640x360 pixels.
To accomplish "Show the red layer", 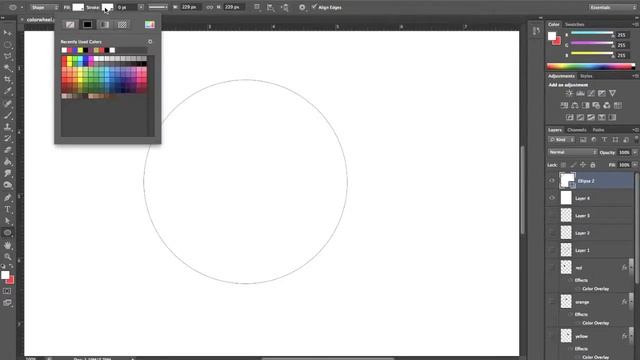I will pos(552,268).
